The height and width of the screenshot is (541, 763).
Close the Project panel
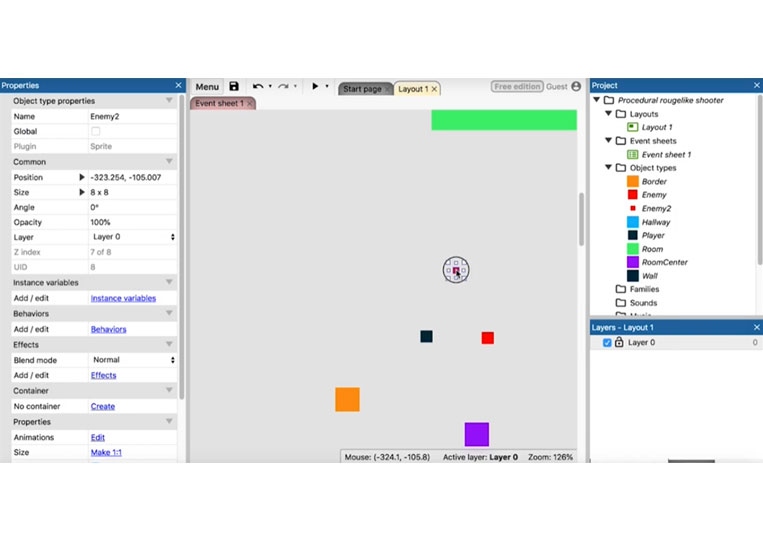(x=757, y=85)
